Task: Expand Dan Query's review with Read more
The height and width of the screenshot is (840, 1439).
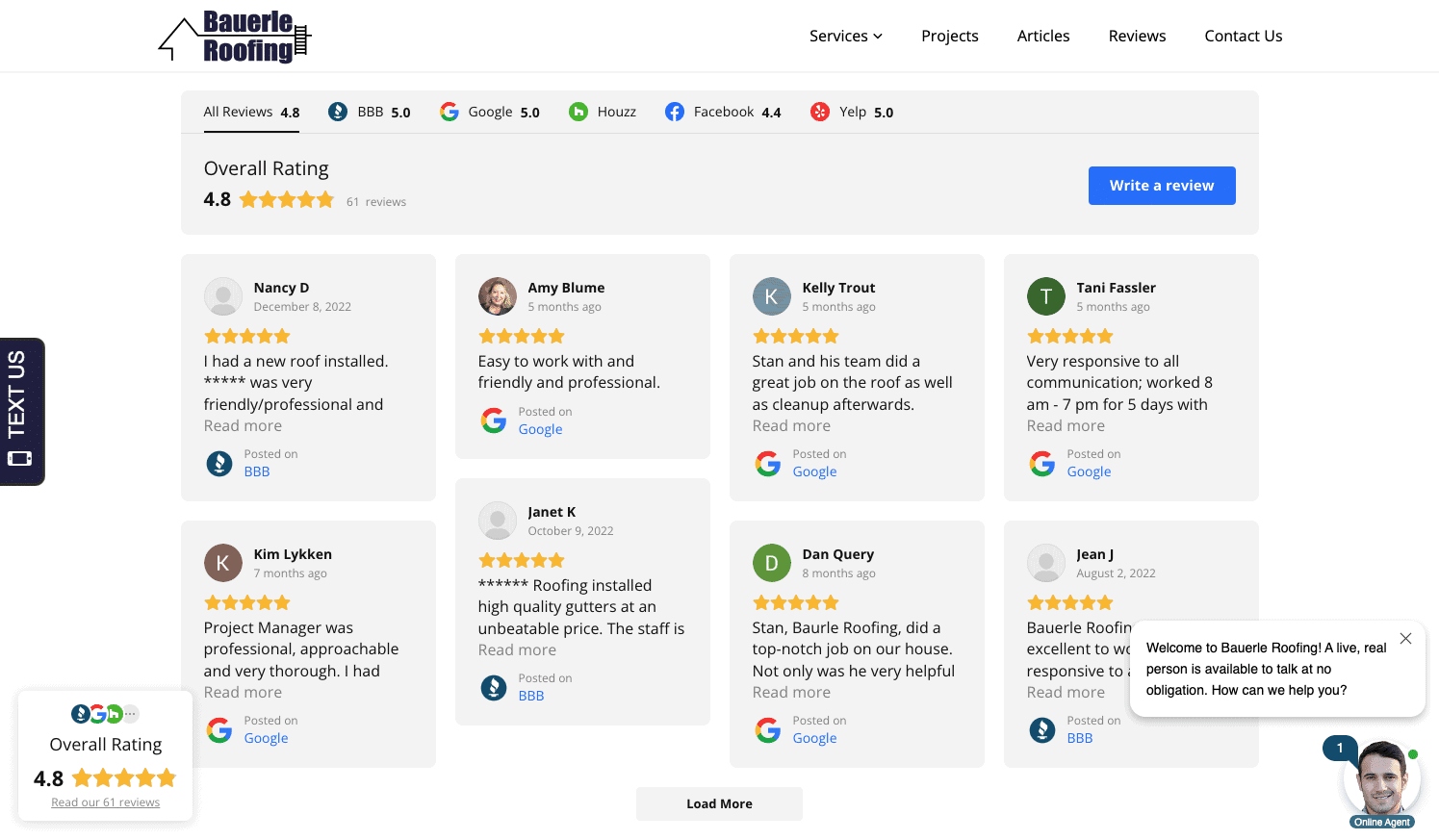Action: pyautogui.click(x=791, y=693)
